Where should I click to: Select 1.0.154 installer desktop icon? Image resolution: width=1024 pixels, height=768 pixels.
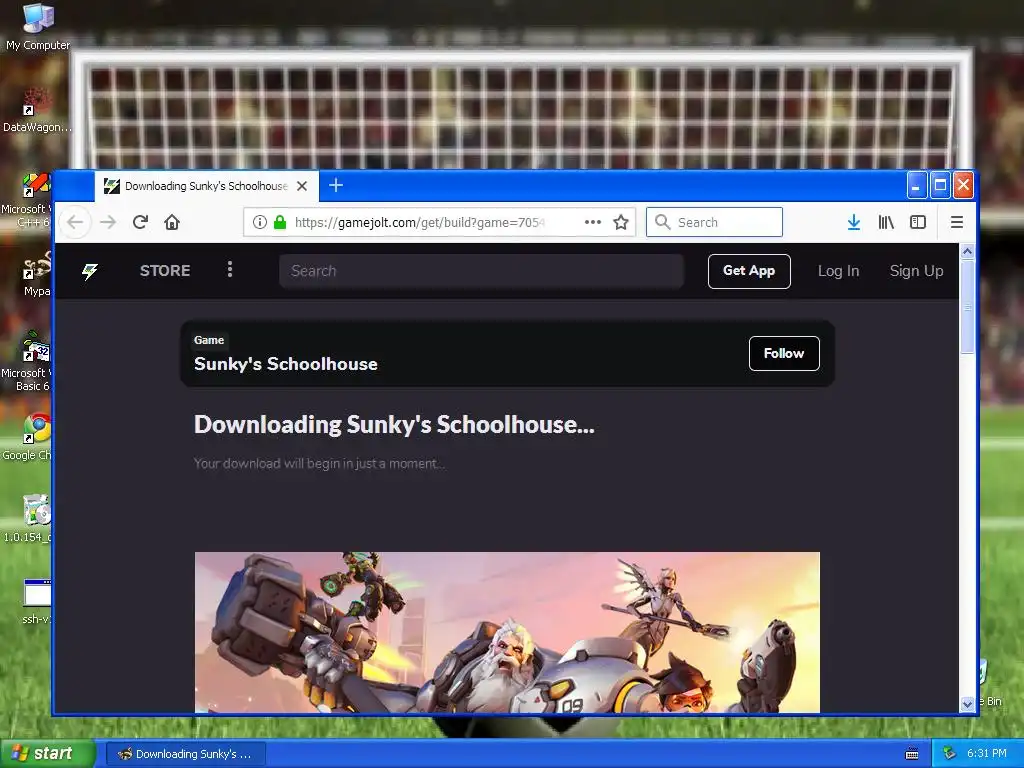[x=29, y=519]
